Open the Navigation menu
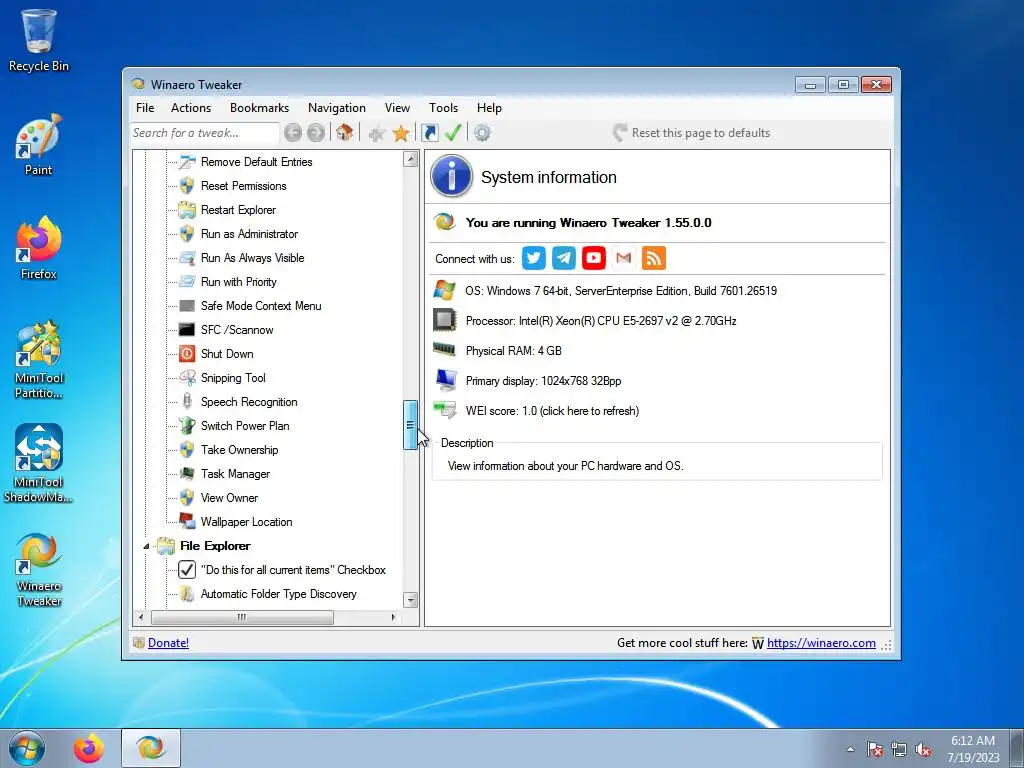This screenshot has height=768, width=1024. pos(337,108)
